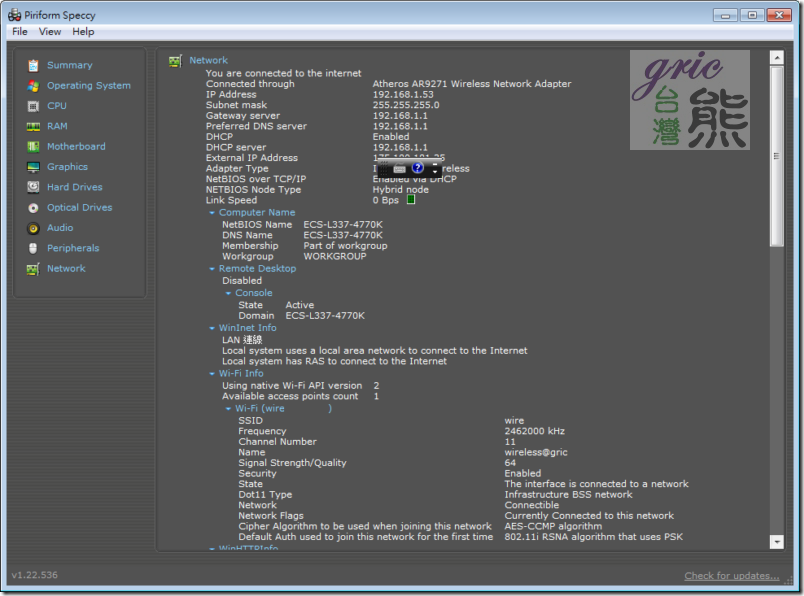The image size is (804, 596).
Task: Select the Graphics monitor icon
Action: click(x=33, y=167)
